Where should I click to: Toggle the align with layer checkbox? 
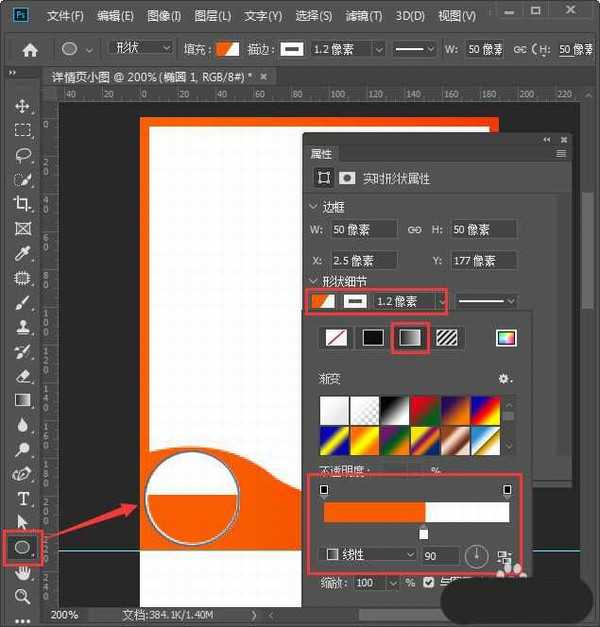point(428,583)
